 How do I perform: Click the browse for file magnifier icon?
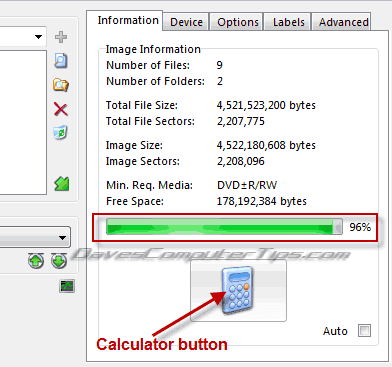[x=61, y=61]
